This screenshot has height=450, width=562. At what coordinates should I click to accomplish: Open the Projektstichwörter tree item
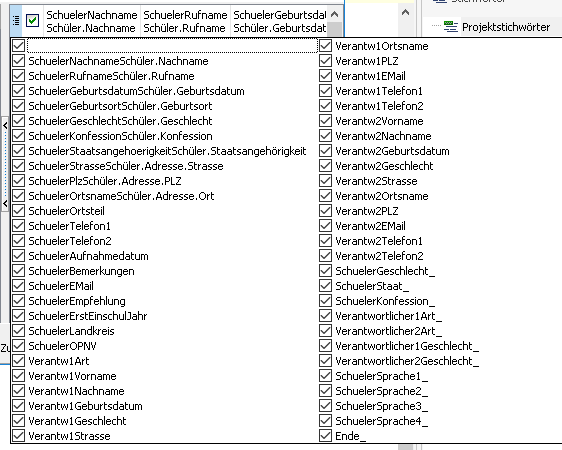click(x=506, y=27)
